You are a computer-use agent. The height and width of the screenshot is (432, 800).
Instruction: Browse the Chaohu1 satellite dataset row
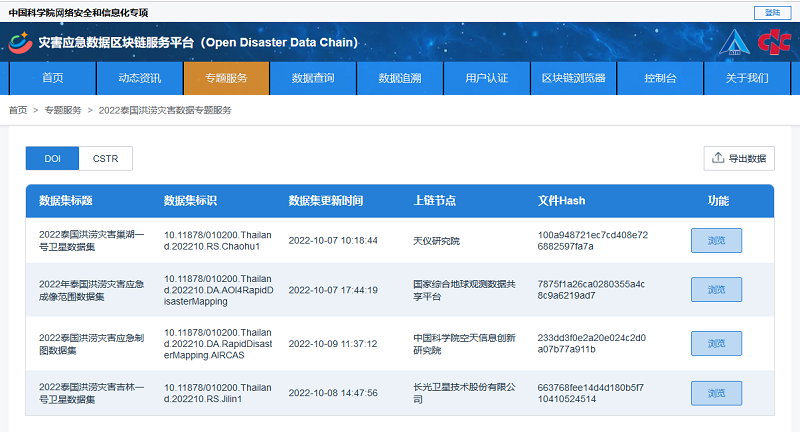(716, 240)
